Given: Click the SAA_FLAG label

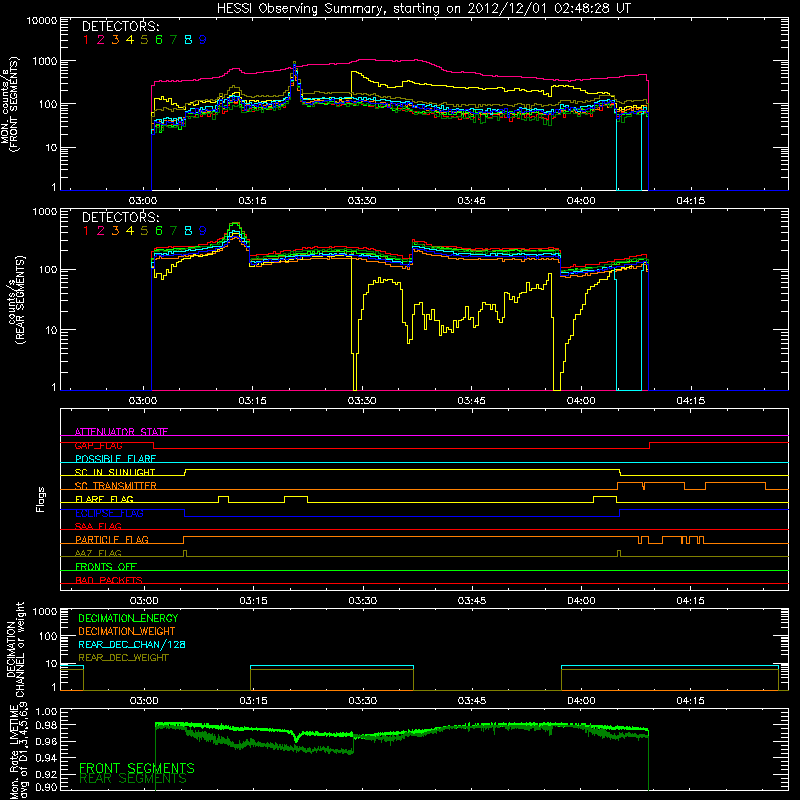Looking at the screenshot, I should pos(98,526).
